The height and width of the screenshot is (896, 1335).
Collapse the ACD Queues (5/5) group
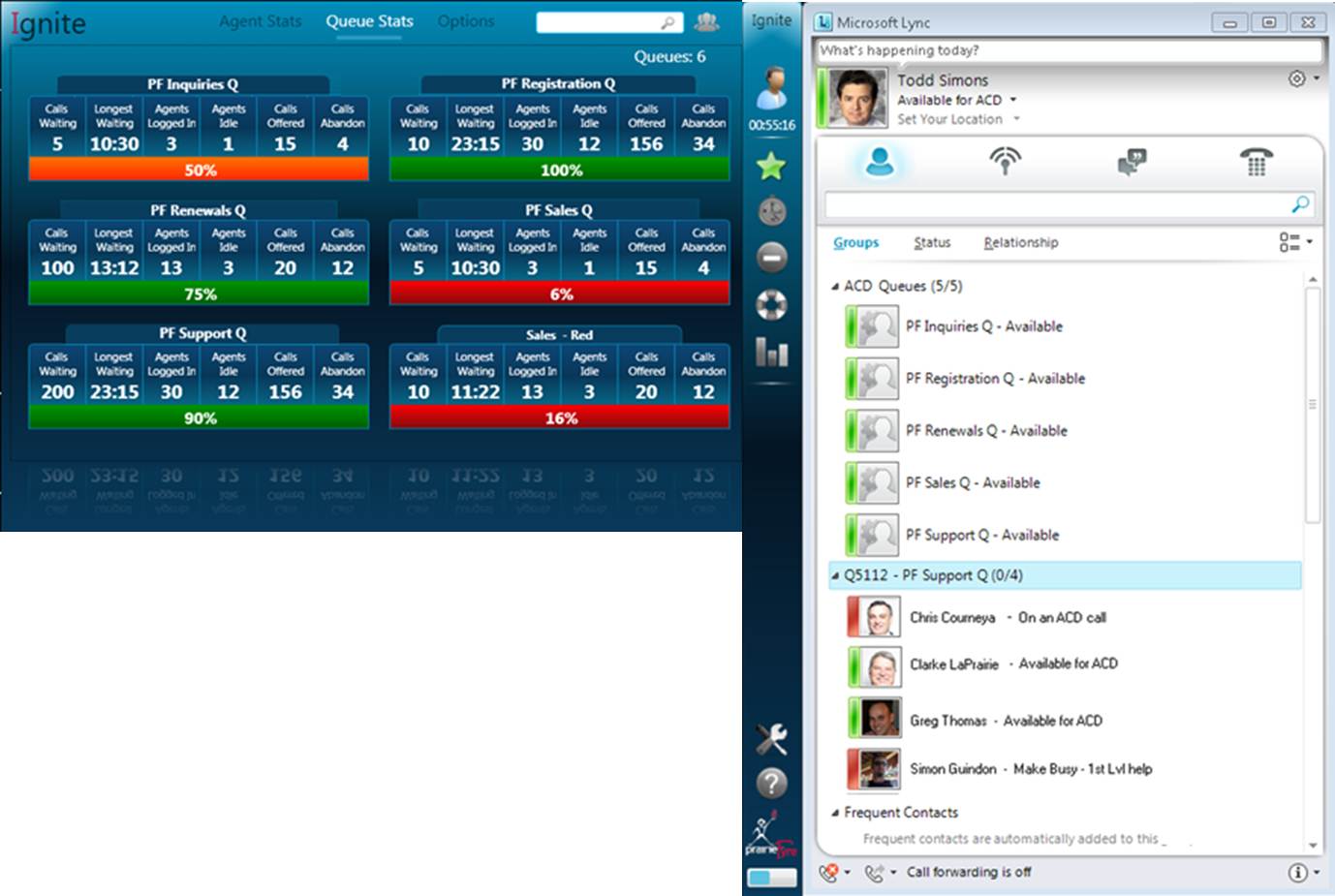click(x=835, y=287)
